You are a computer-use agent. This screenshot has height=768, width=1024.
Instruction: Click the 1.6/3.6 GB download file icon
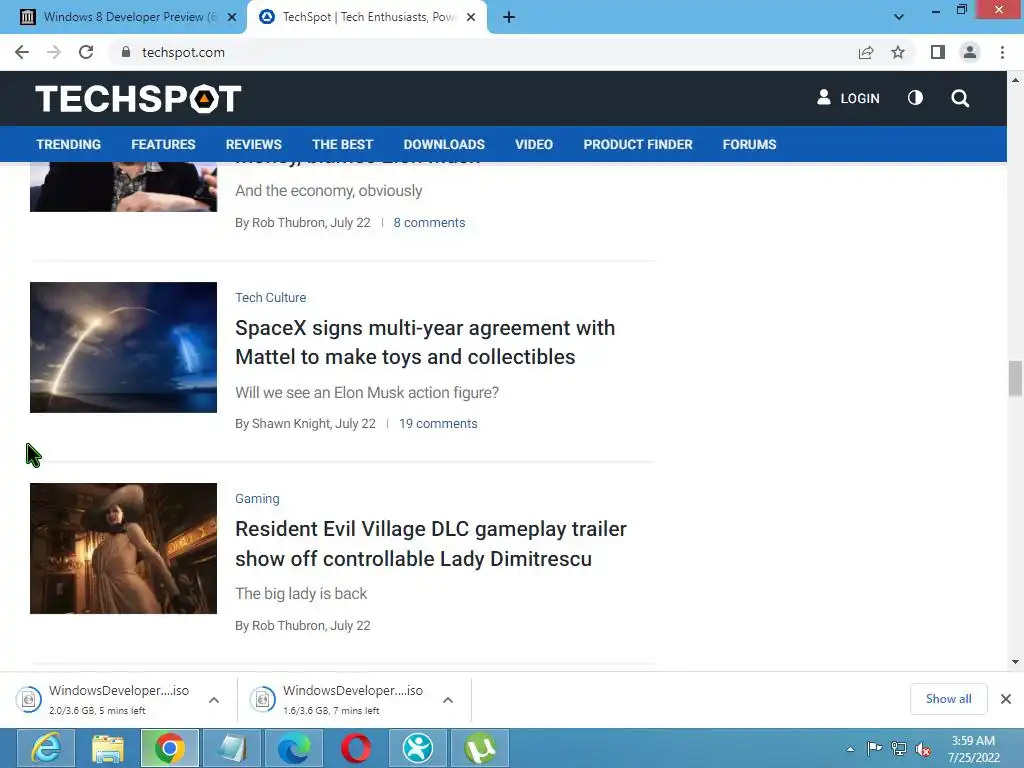pyautogui.click(x=263, y=699)
